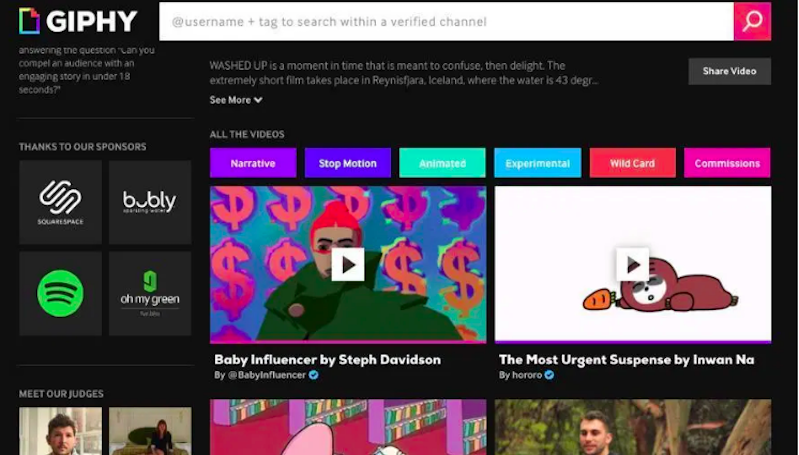
Task: Select the Experimental category
Action: pos(538,163)
